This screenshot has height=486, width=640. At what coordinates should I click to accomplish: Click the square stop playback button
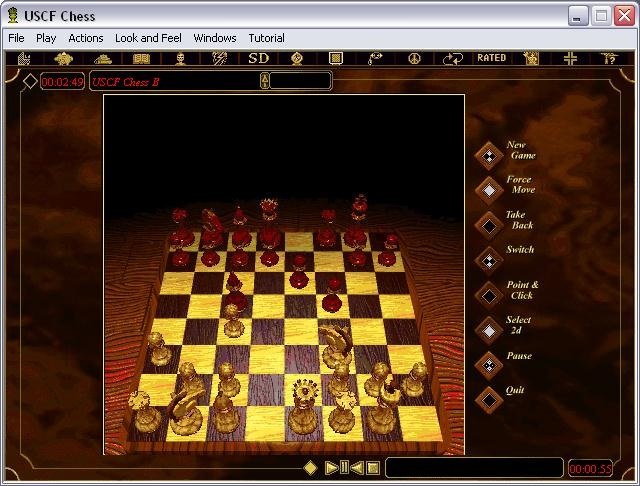pyautogui.click(x=372, y=467)
